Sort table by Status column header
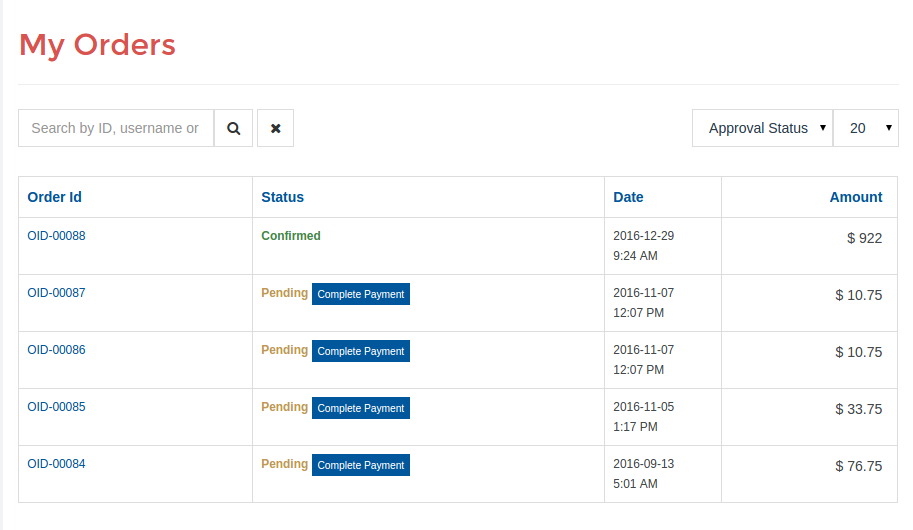This screenshot has height=530, width=913. 282,197
